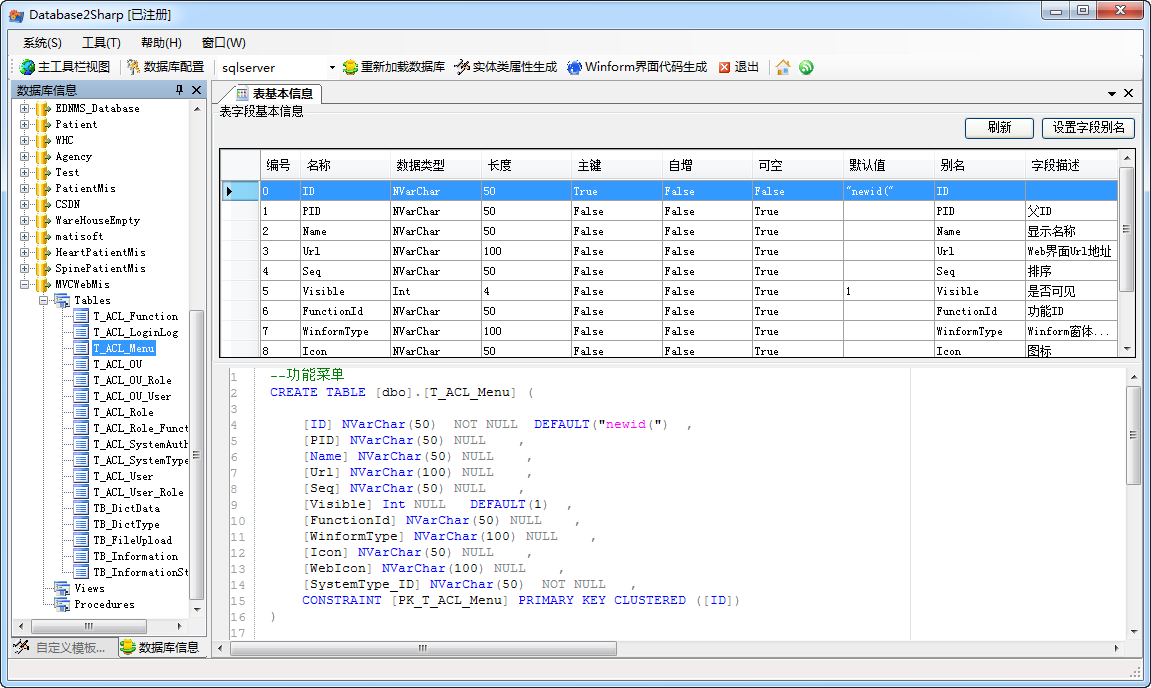This screenshot has height=688, width=1151.
Task: Click the database tree horizontal scrollbar thumb
Action: pos(89,626)
